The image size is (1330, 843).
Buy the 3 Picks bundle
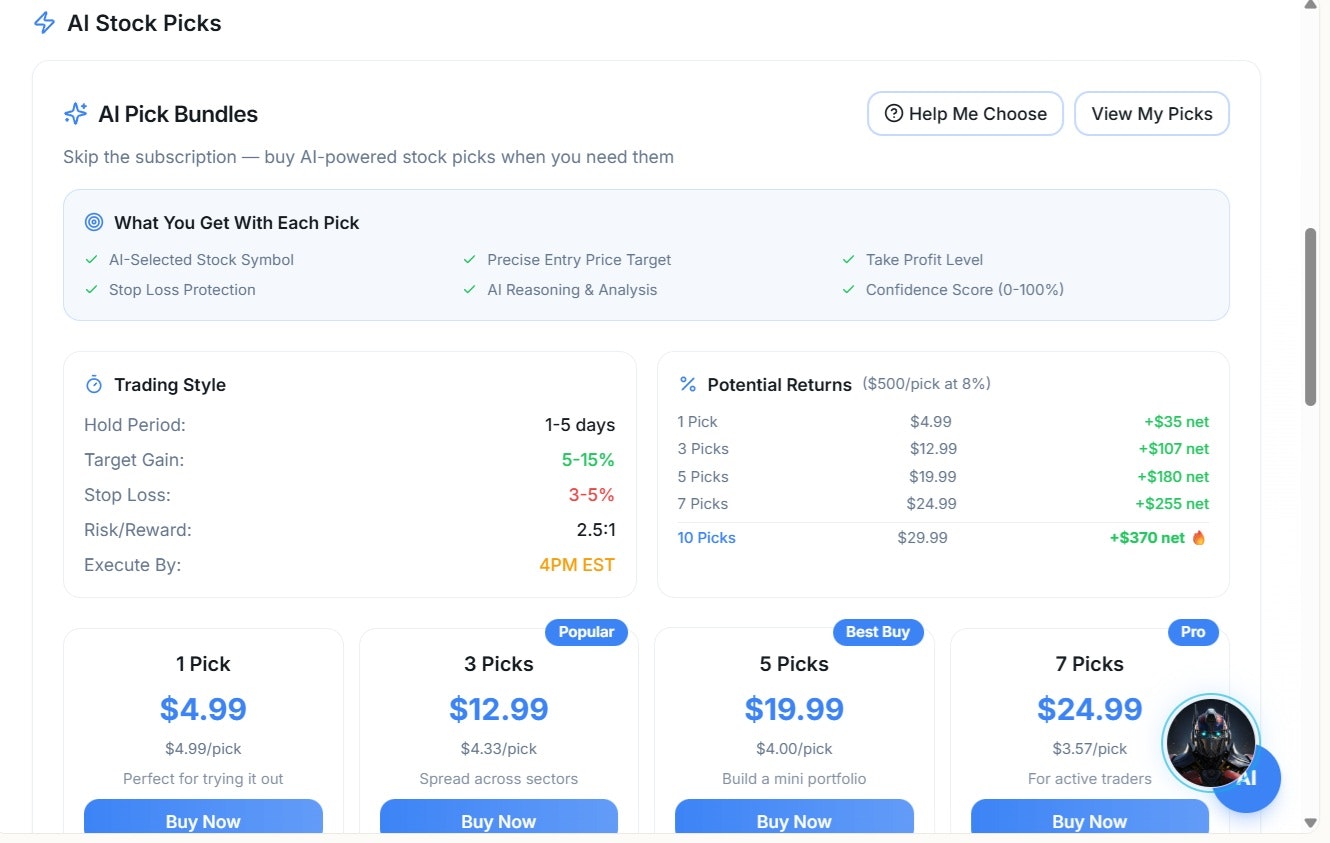click(499, 818)
